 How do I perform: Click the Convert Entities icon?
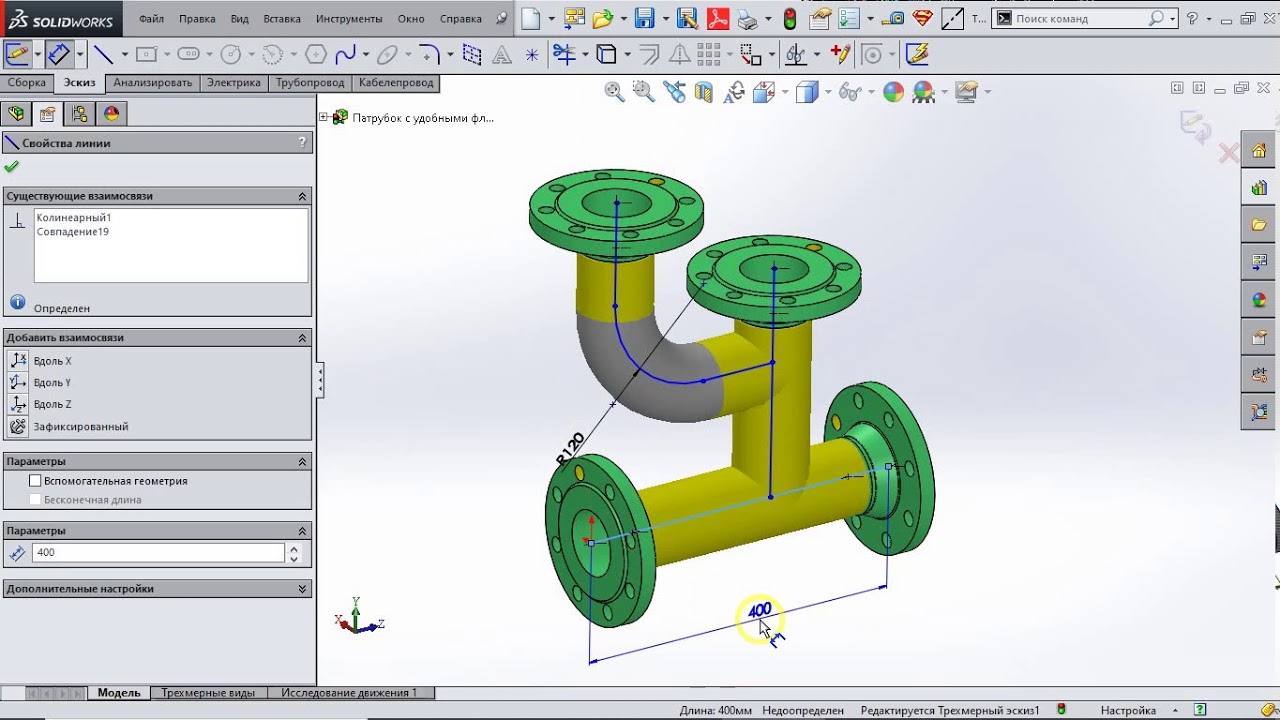click(606, 54)
